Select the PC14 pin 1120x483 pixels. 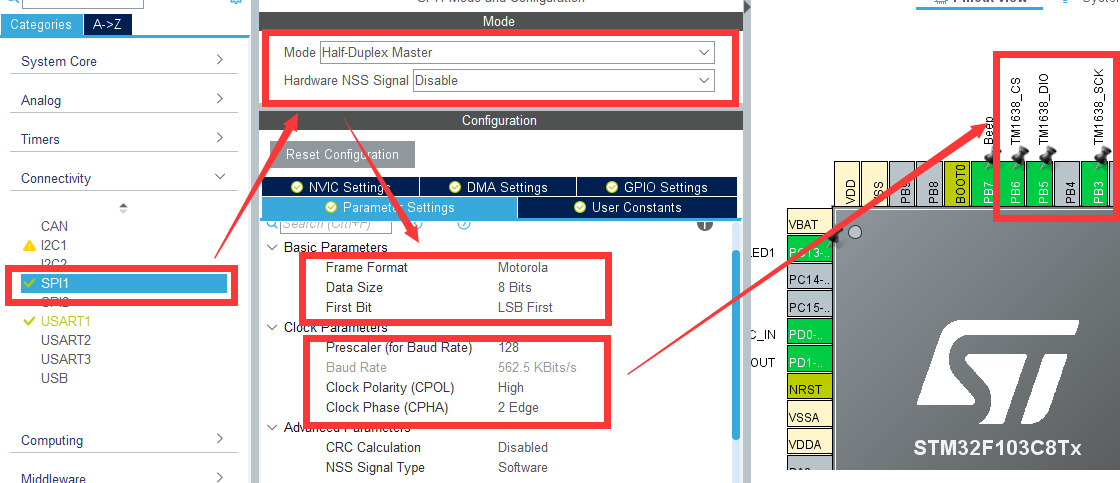tap(809, 278)
